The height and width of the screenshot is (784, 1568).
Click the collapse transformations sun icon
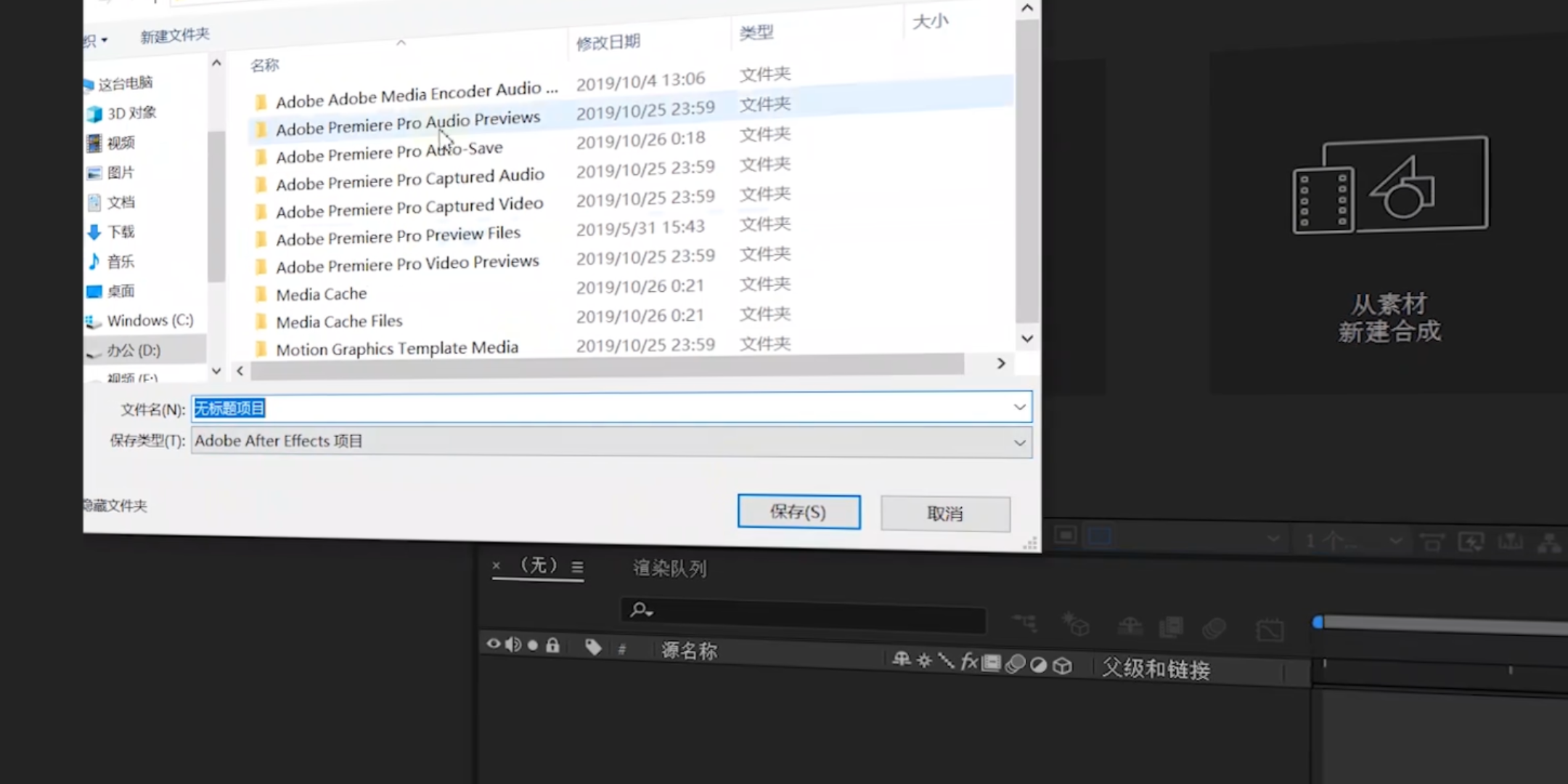pos(924,661)
